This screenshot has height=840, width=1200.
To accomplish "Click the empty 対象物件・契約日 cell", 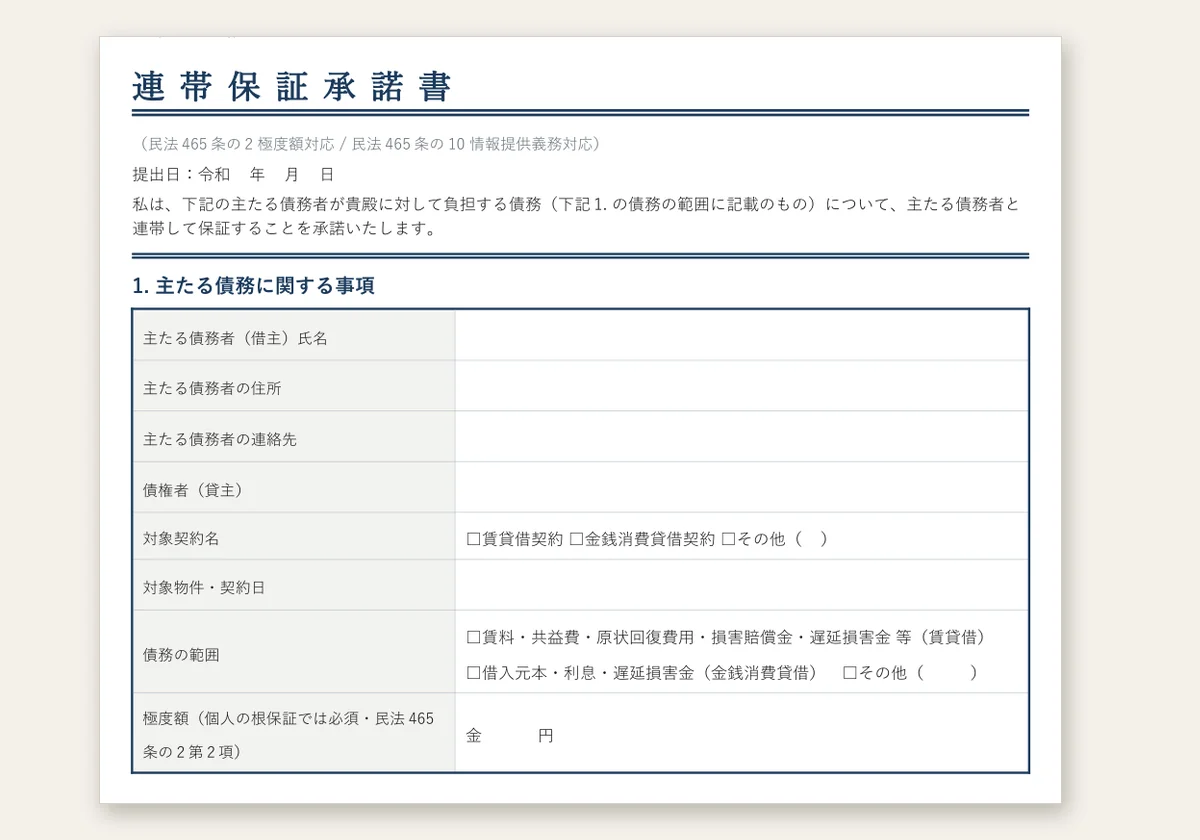I will coord(741,585).
